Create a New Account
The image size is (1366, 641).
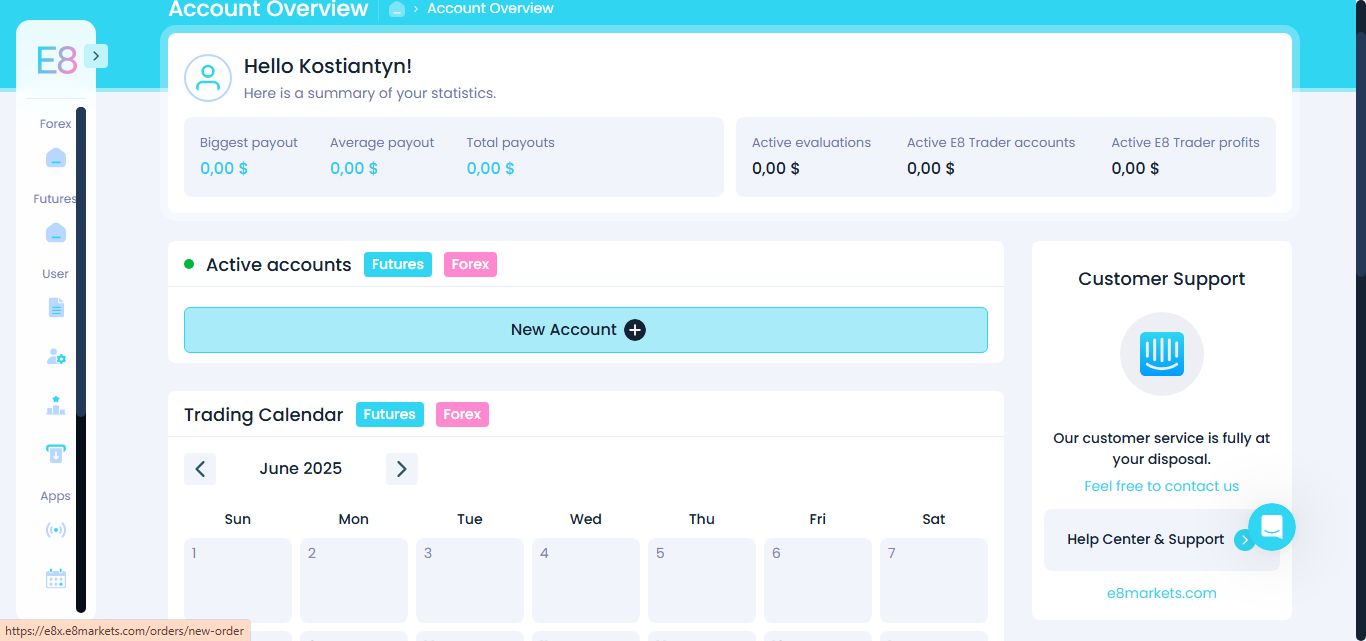(586, 330)
